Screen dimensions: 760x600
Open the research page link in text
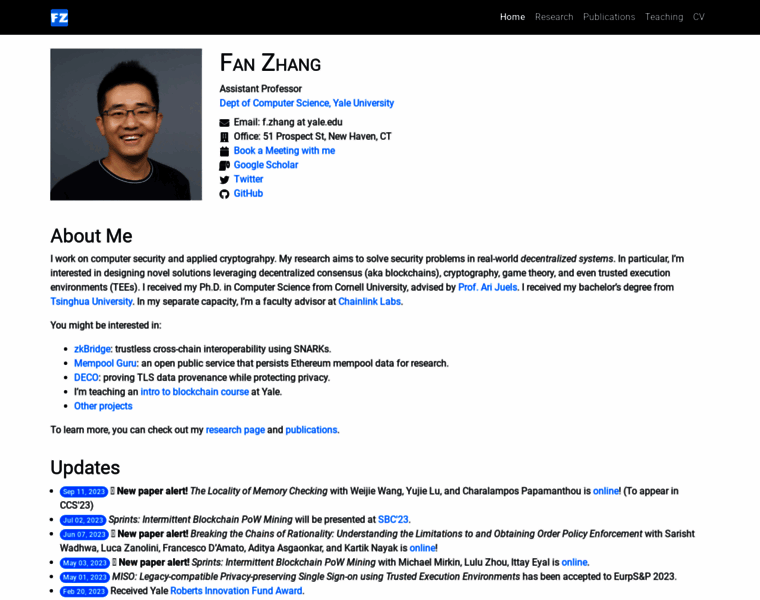(x=235, y=430)
